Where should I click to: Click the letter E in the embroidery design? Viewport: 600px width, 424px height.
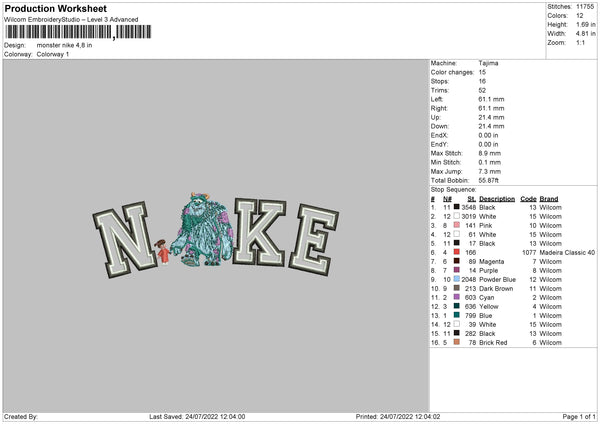click(x=314, y=240)
